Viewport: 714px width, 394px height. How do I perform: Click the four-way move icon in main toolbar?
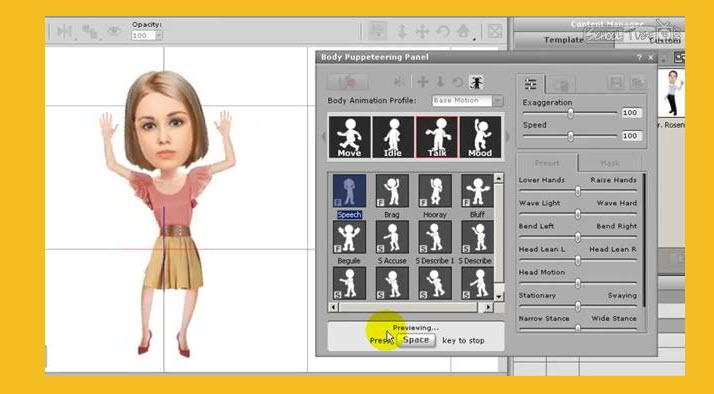[x=423, y=31]
